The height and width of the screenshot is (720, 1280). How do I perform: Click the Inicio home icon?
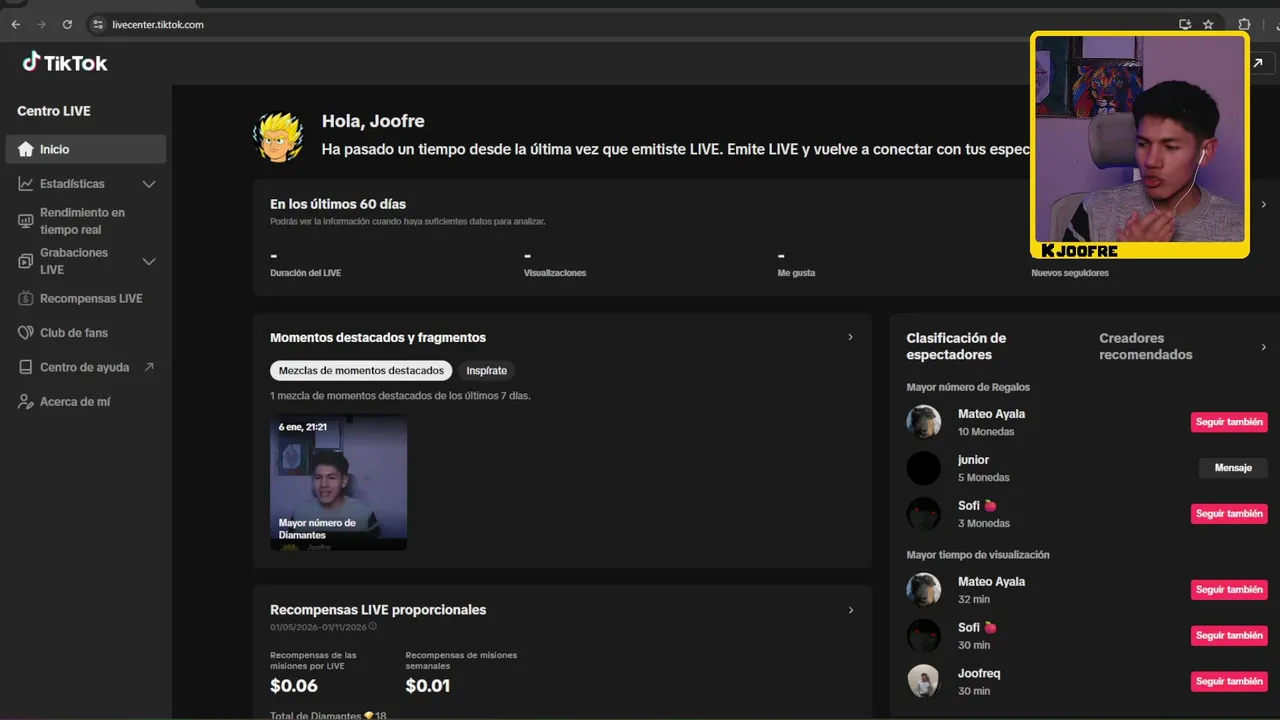[26, 149]
